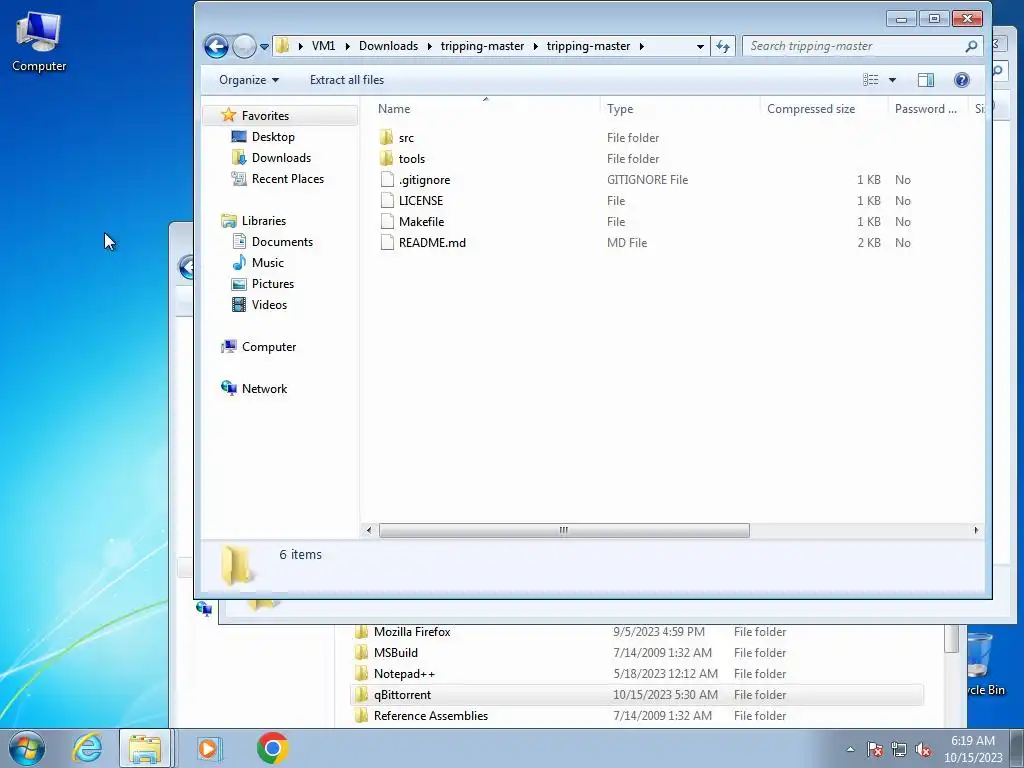The image size is (1024, 768).
Task: Select the Makefile file icon
Action: click(387, 221)
